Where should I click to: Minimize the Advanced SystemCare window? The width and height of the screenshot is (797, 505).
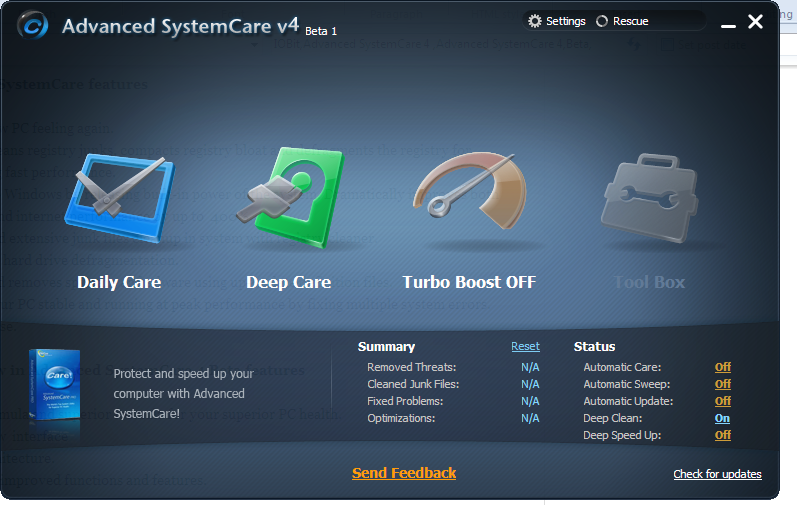pyautogui.click(x=728, y=24)
